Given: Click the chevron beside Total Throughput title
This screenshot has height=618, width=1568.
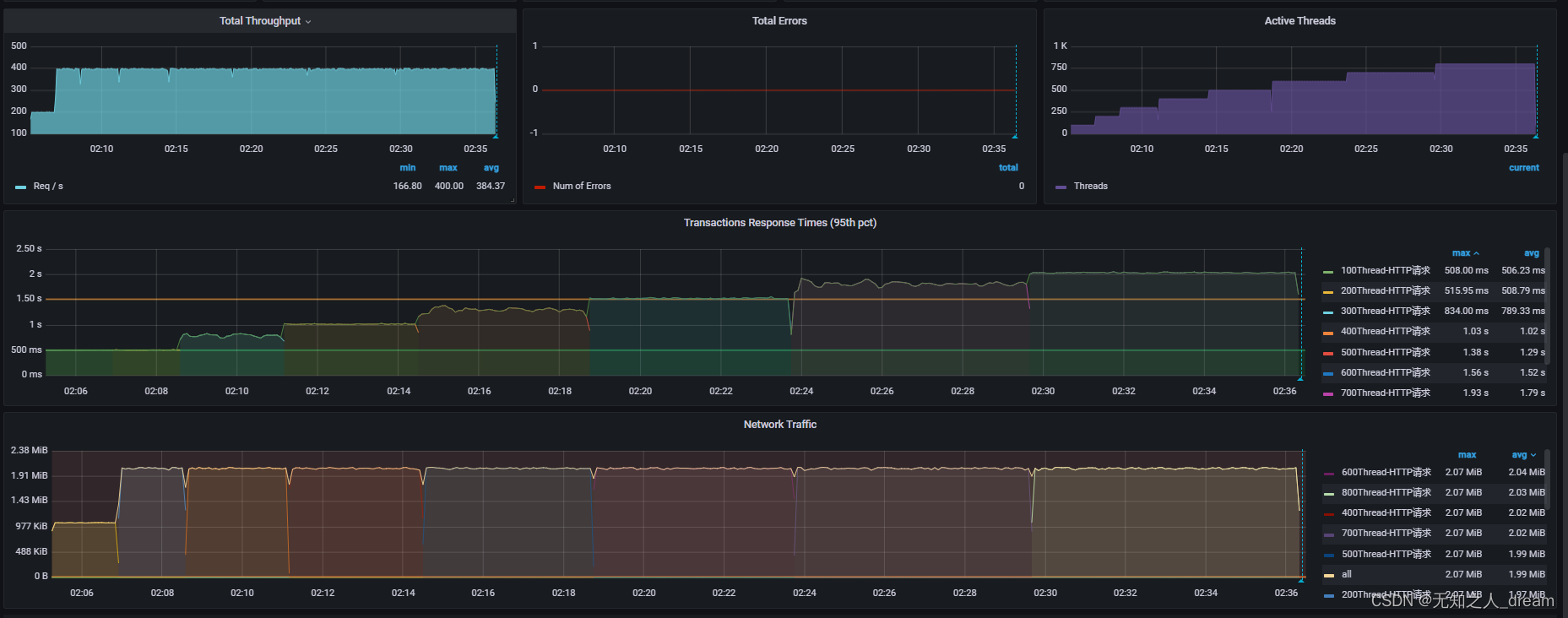Looking at the screenshot, I should click(x=308, y=22).
